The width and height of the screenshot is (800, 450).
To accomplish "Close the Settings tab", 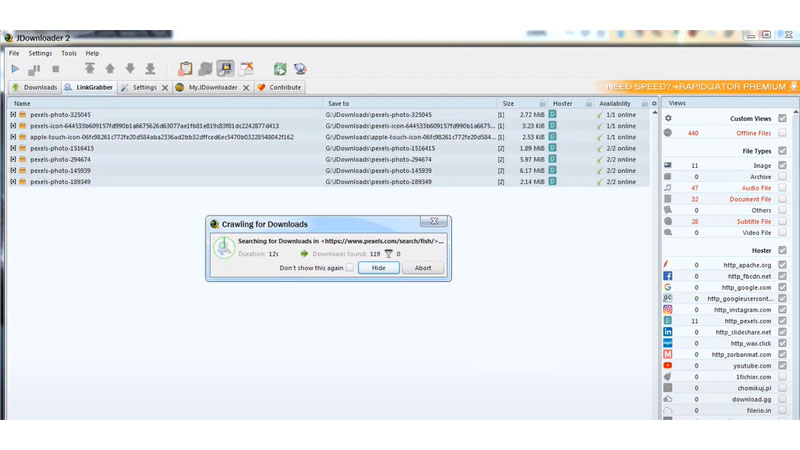I will 165,88.
